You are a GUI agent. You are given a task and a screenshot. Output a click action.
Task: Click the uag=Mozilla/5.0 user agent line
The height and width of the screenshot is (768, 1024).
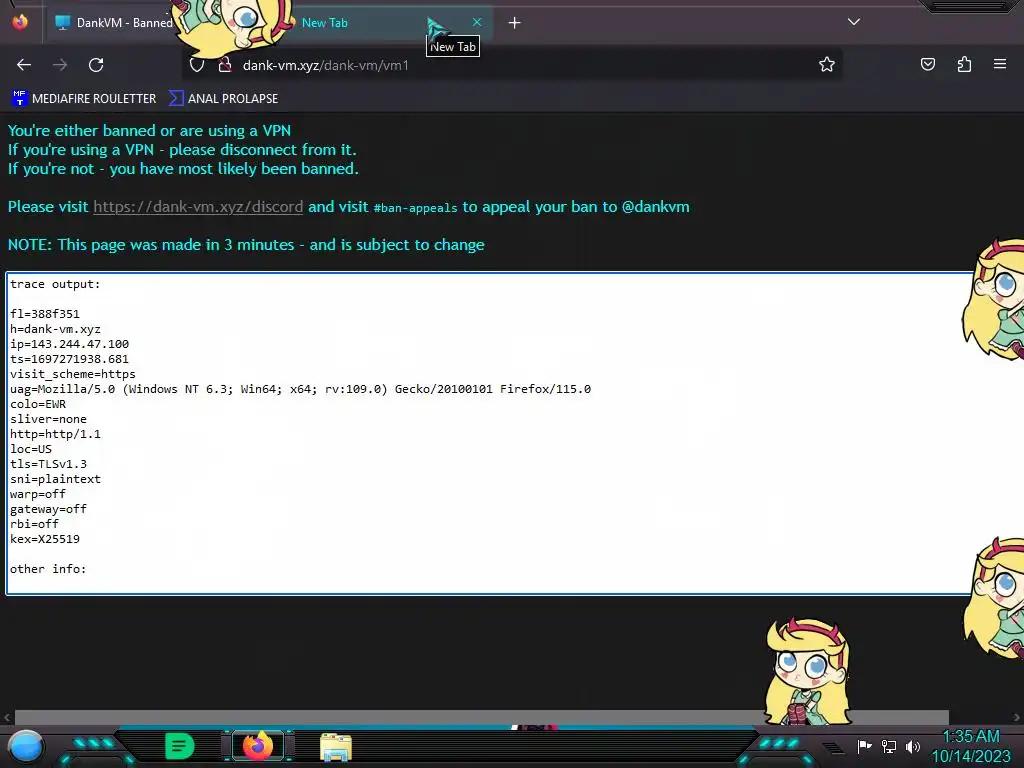(300, 389)
